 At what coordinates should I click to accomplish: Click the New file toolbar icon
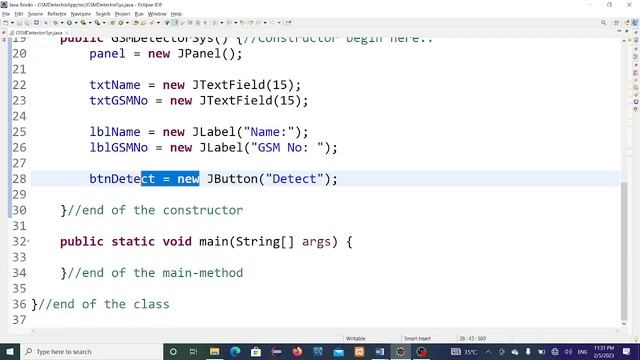coord(6,23)
